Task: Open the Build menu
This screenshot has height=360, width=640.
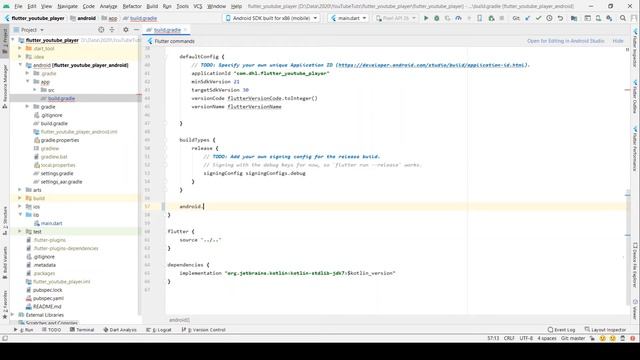Action: [x=152, y=6]
